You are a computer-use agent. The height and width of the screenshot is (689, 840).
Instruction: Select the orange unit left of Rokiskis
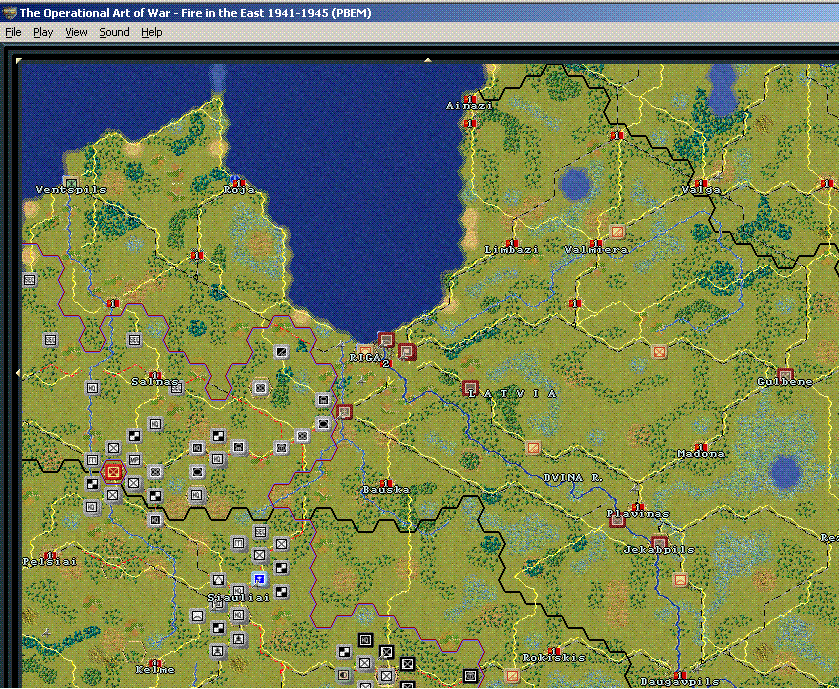512,676
